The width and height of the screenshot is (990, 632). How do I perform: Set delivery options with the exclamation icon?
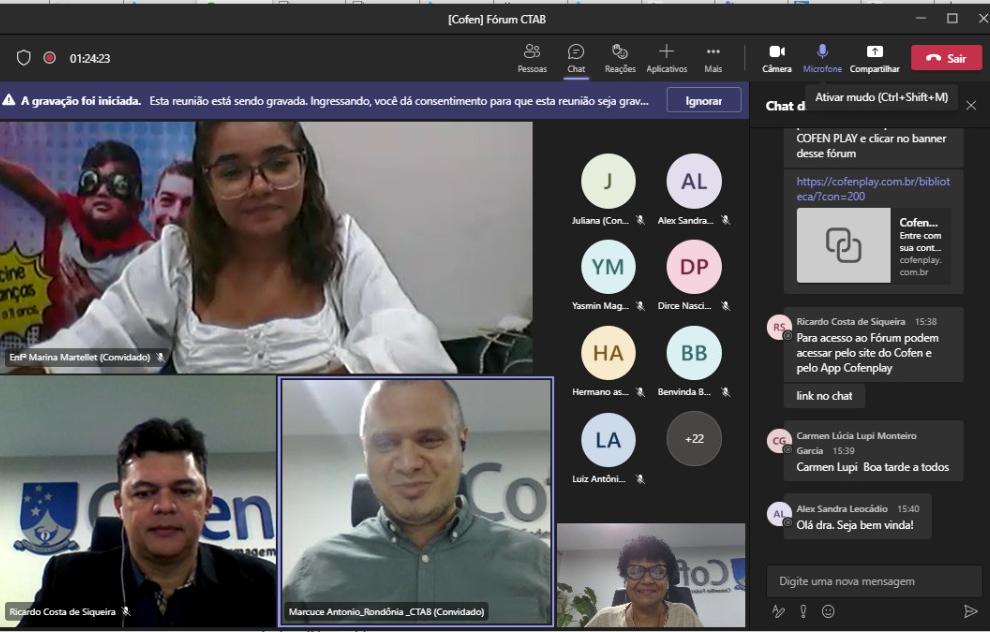[x=803, y=611]
